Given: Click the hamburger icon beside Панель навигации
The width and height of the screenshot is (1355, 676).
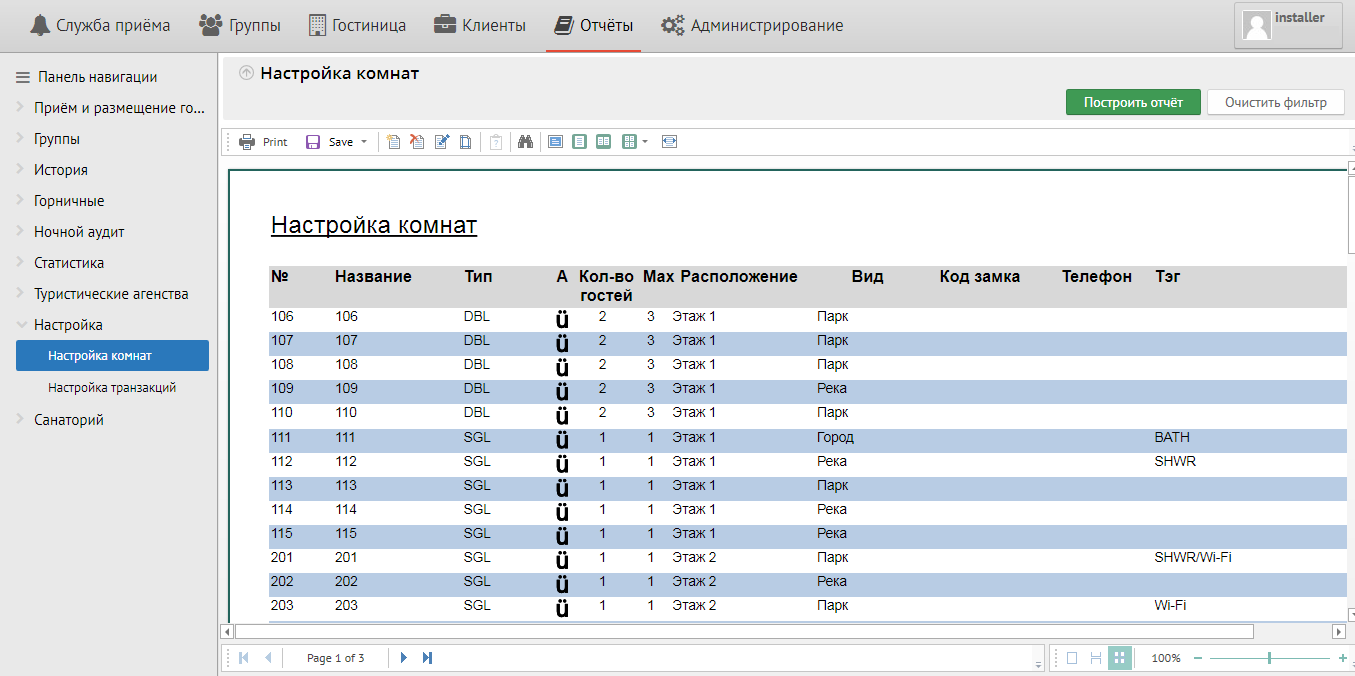Looking at the screenshot, I should [23, 77].
